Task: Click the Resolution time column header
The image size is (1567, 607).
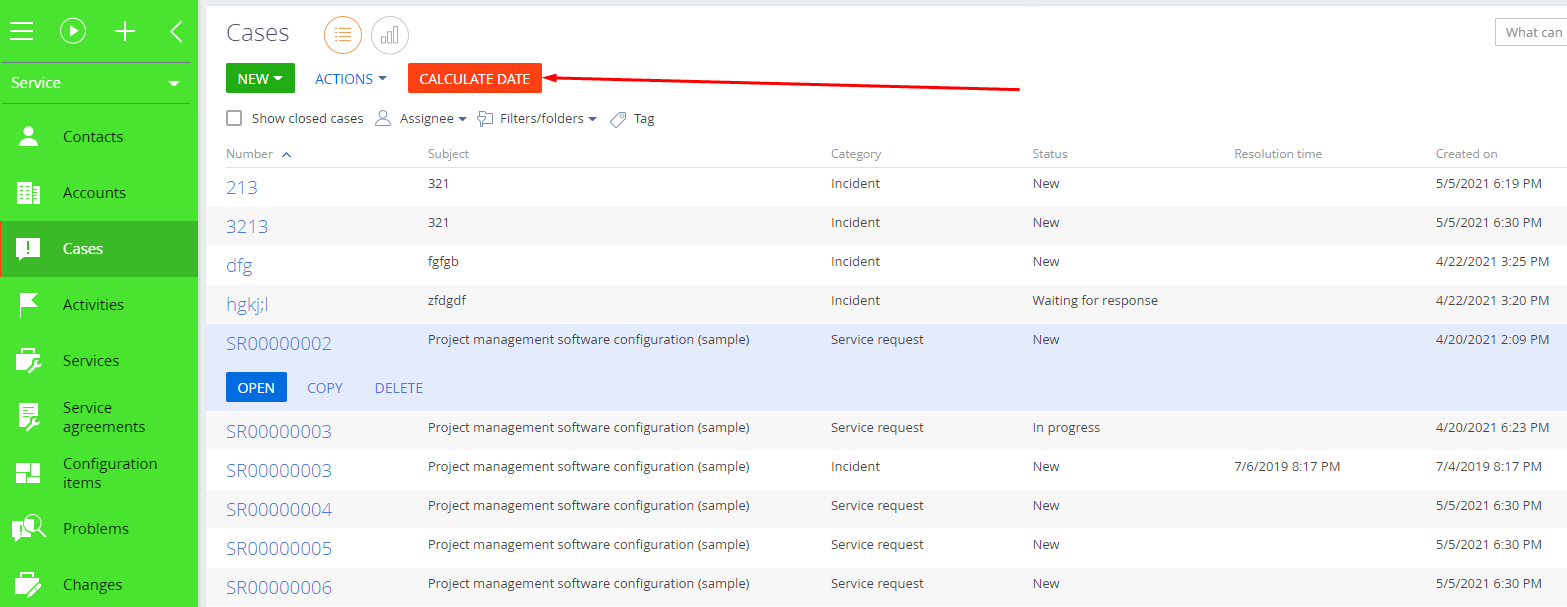Action: tap(1278, 154)
